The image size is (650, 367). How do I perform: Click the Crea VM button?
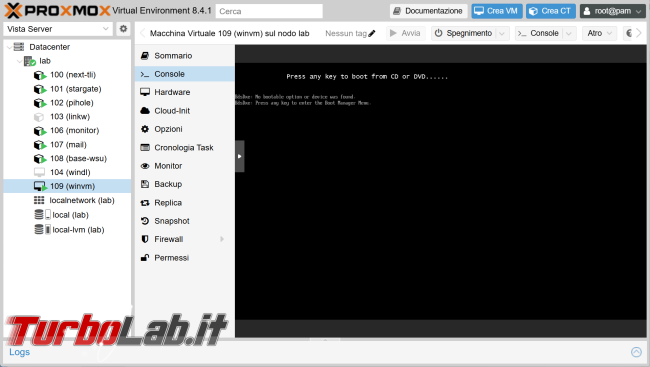click(x=497, y=11)
